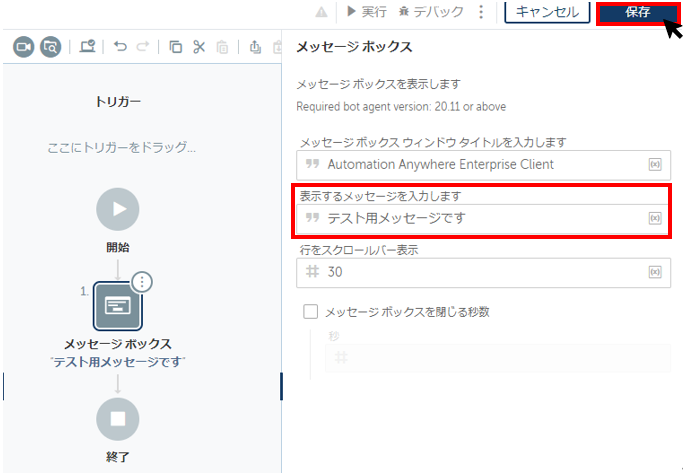683x474 pixels.
Task: Cut the selected action with scissors icon
Action: click(199, 47)
